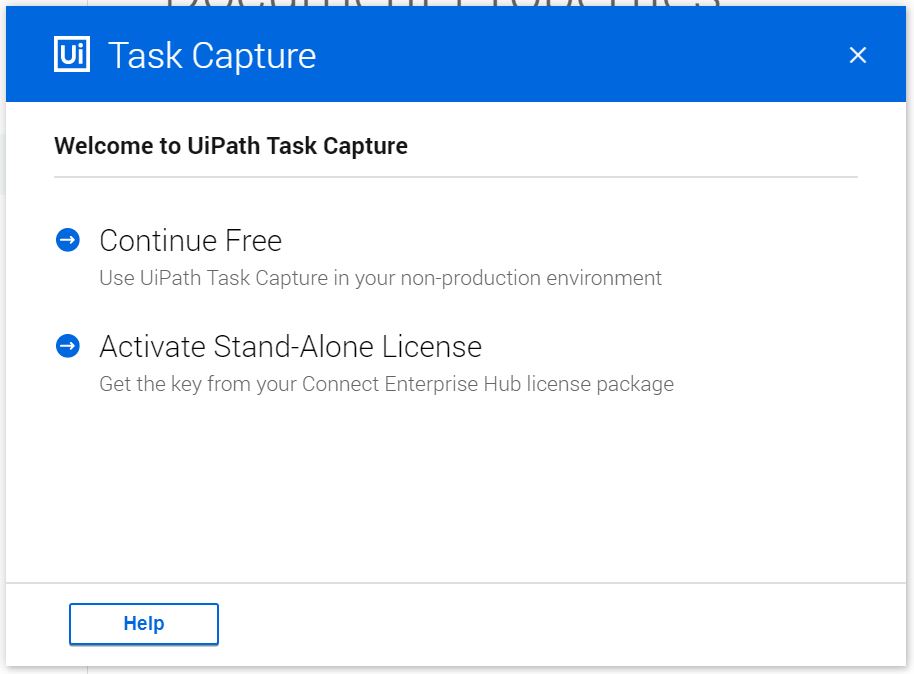This screenshot has height=674, width=914.
Task: Dismiss the dialog with the X button
Action: [858, 55]
